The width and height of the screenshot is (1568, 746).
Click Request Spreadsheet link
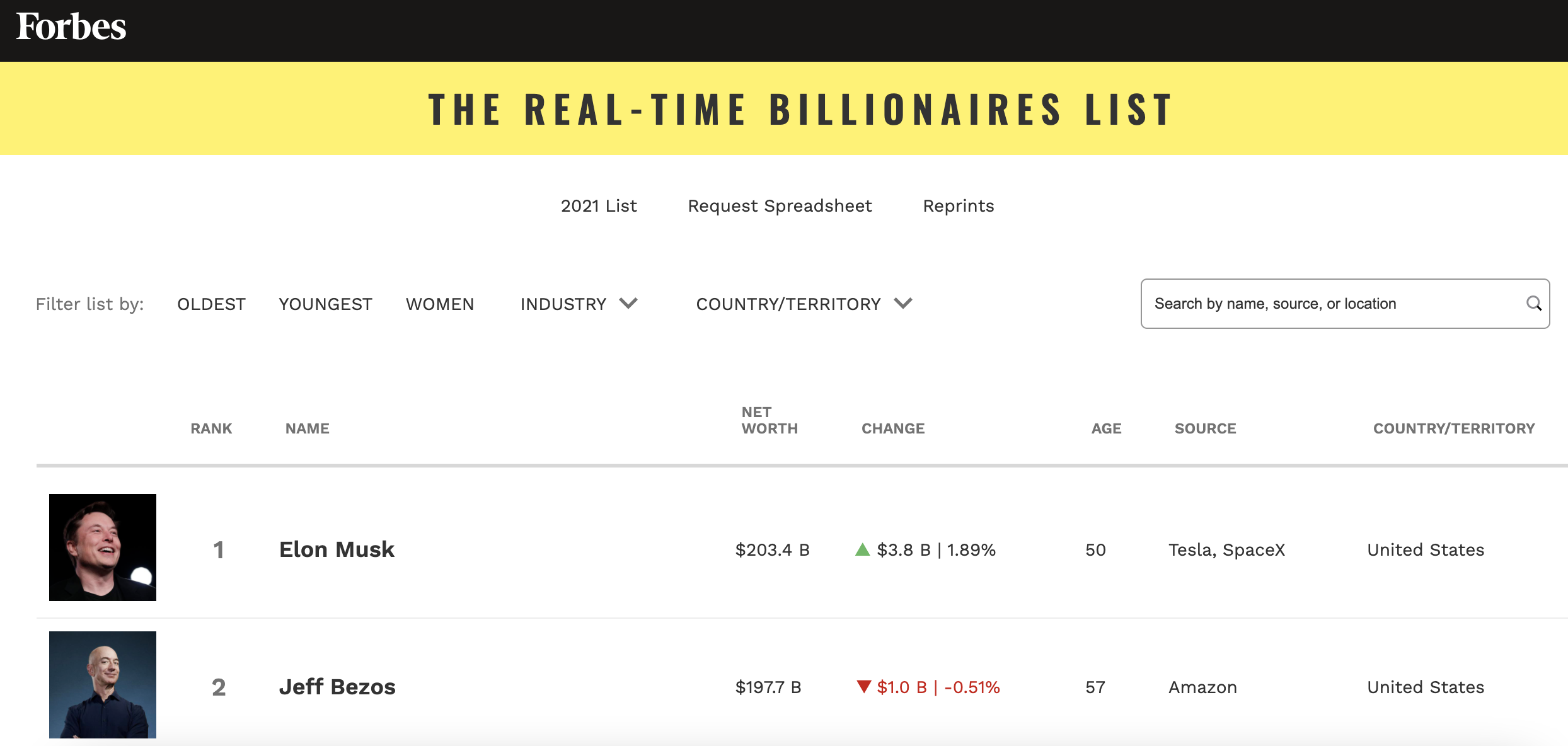(x=780, y=206)
